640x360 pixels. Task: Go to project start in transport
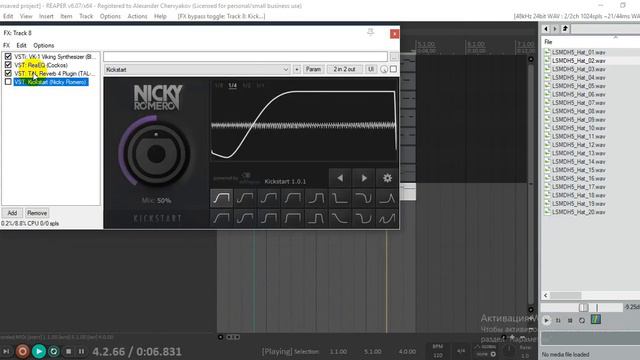tap(6, 351)
